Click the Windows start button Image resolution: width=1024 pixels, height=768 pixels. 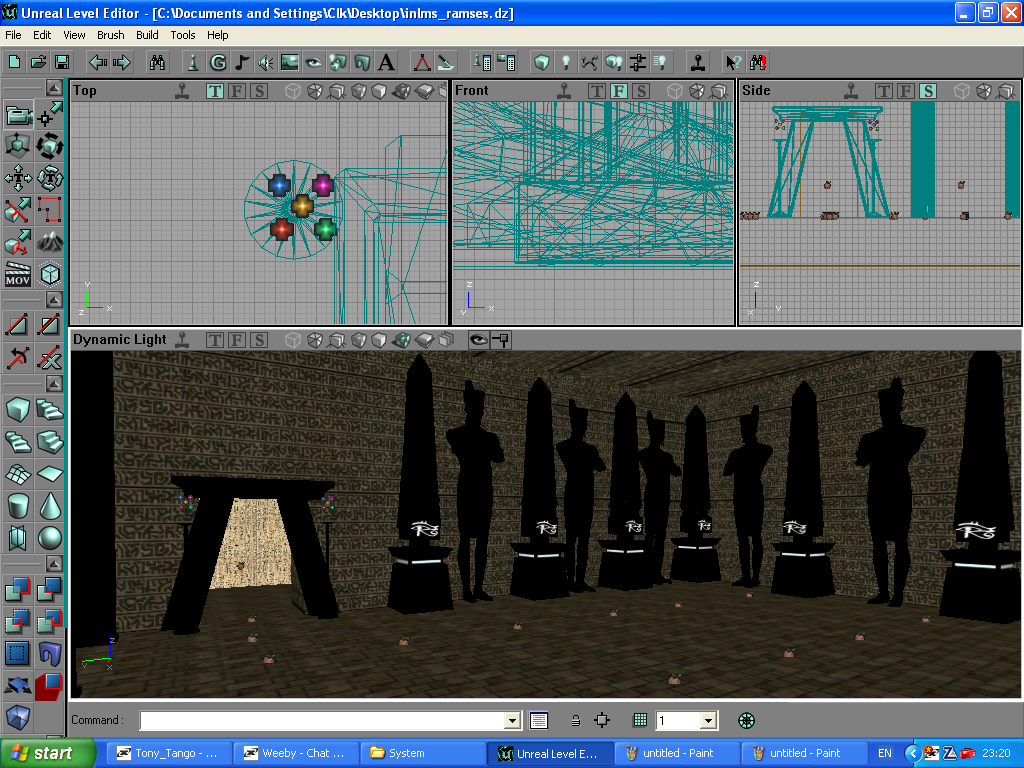[x=47, y=753]
